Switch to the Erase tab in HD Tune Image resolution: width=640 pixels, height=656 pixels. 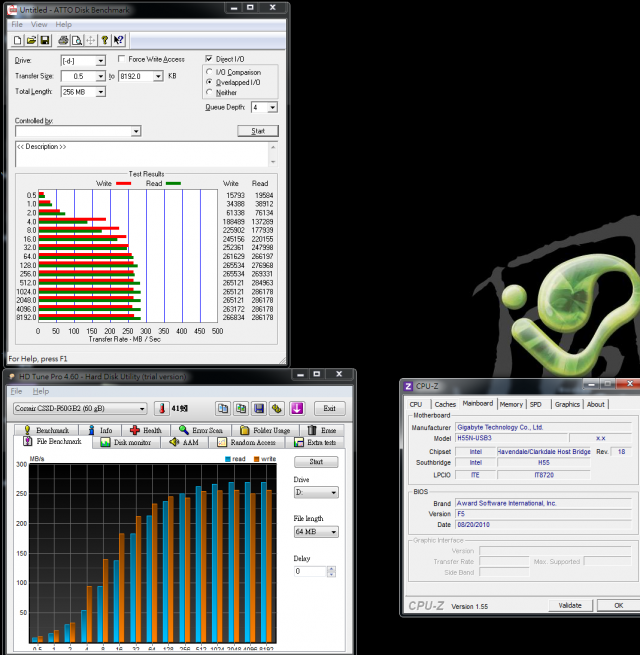[322, 430]
